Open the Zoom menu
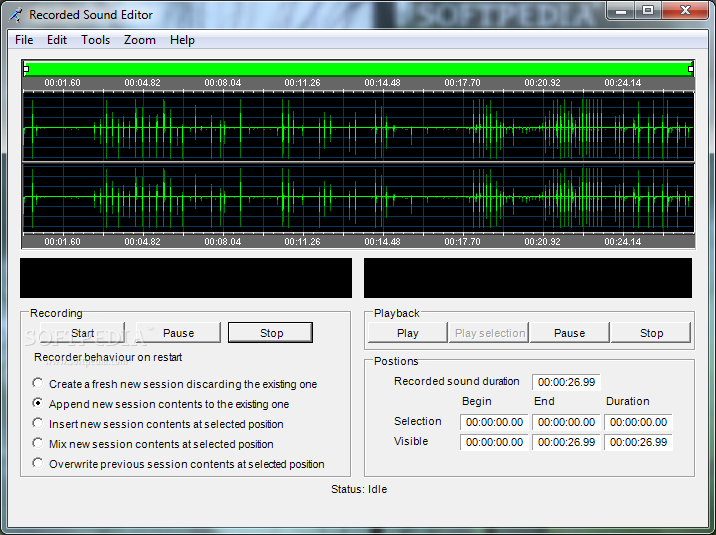This screenshot has width=716, height=535. pos(139,40)
